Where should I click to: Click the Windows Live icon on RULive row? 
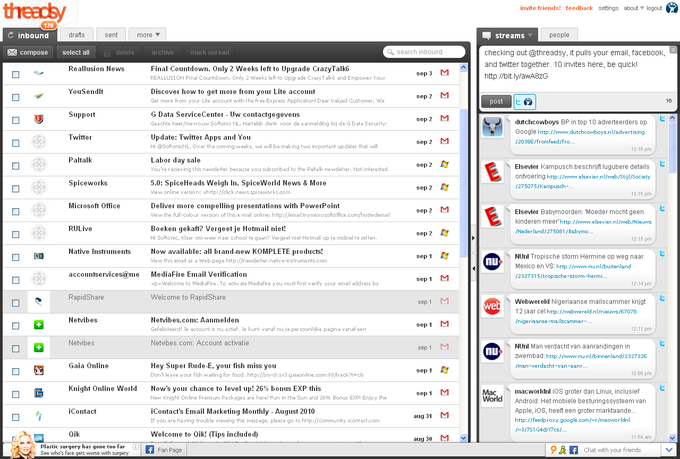tap(445, 233)
